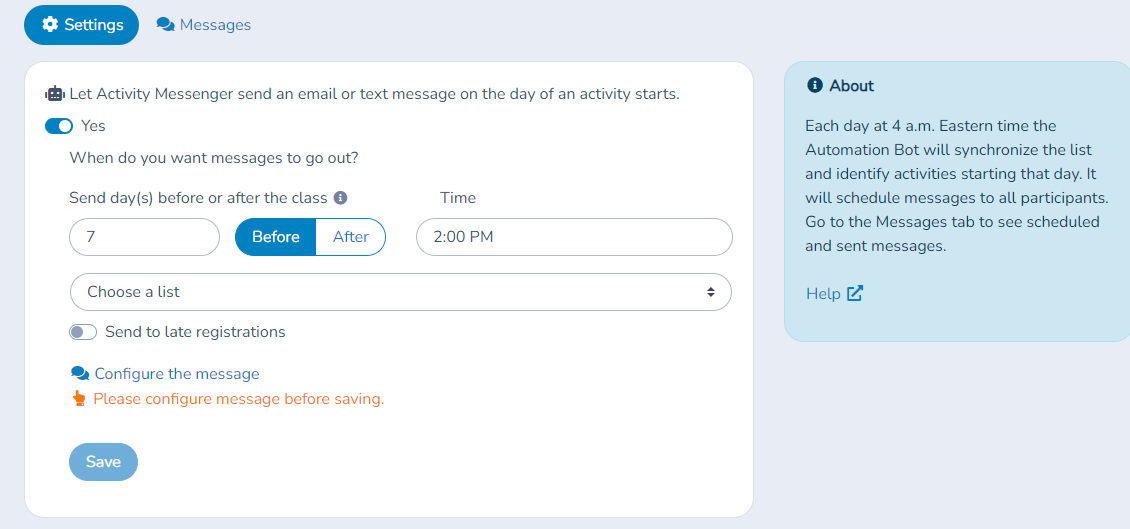
Task: Open the 2:00 PM time picker field
Action: click(574, 237)
